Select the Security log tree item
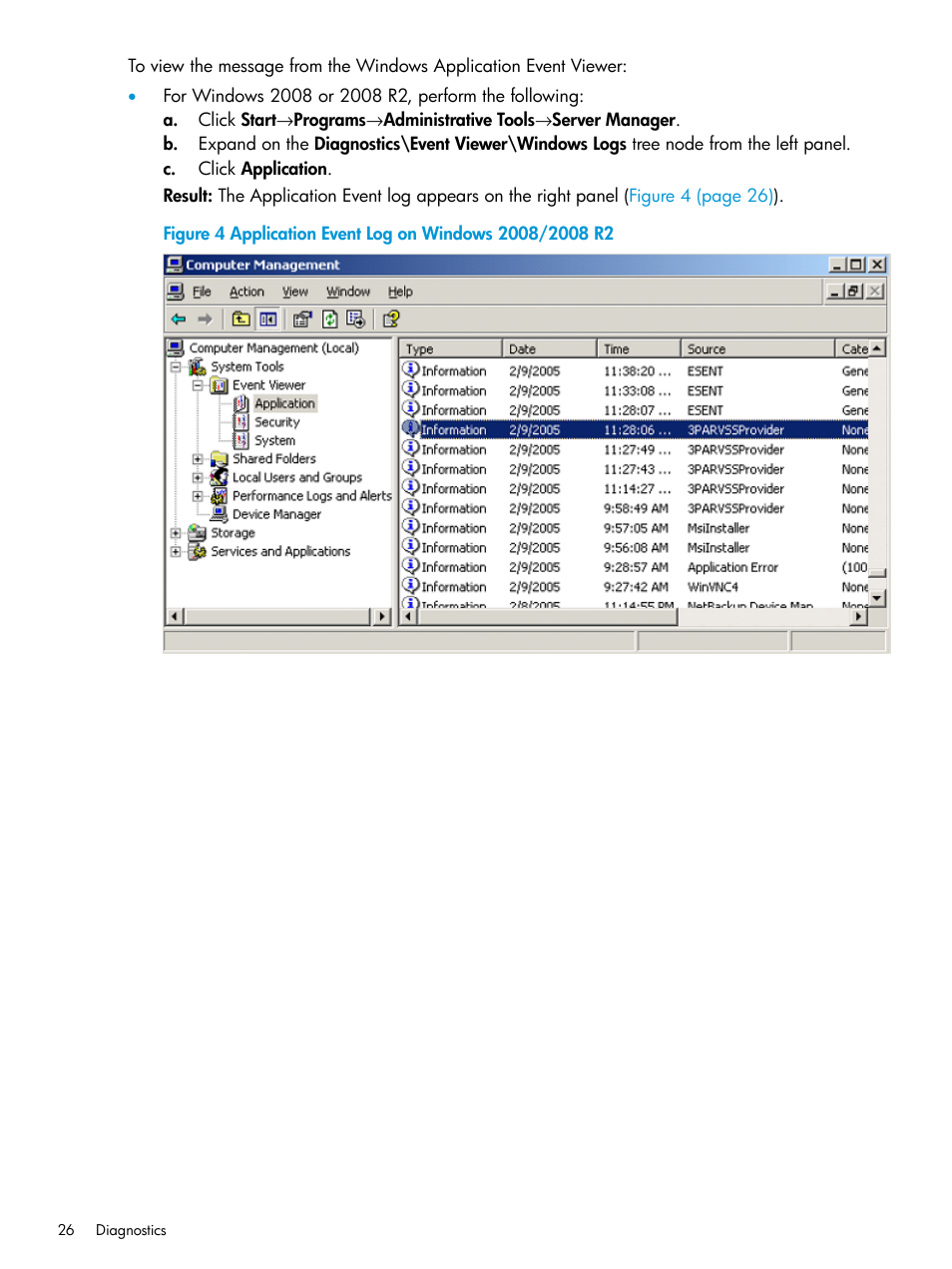Image resolution: width=952 pixels, height=1269 pixels. coord(276,422)
